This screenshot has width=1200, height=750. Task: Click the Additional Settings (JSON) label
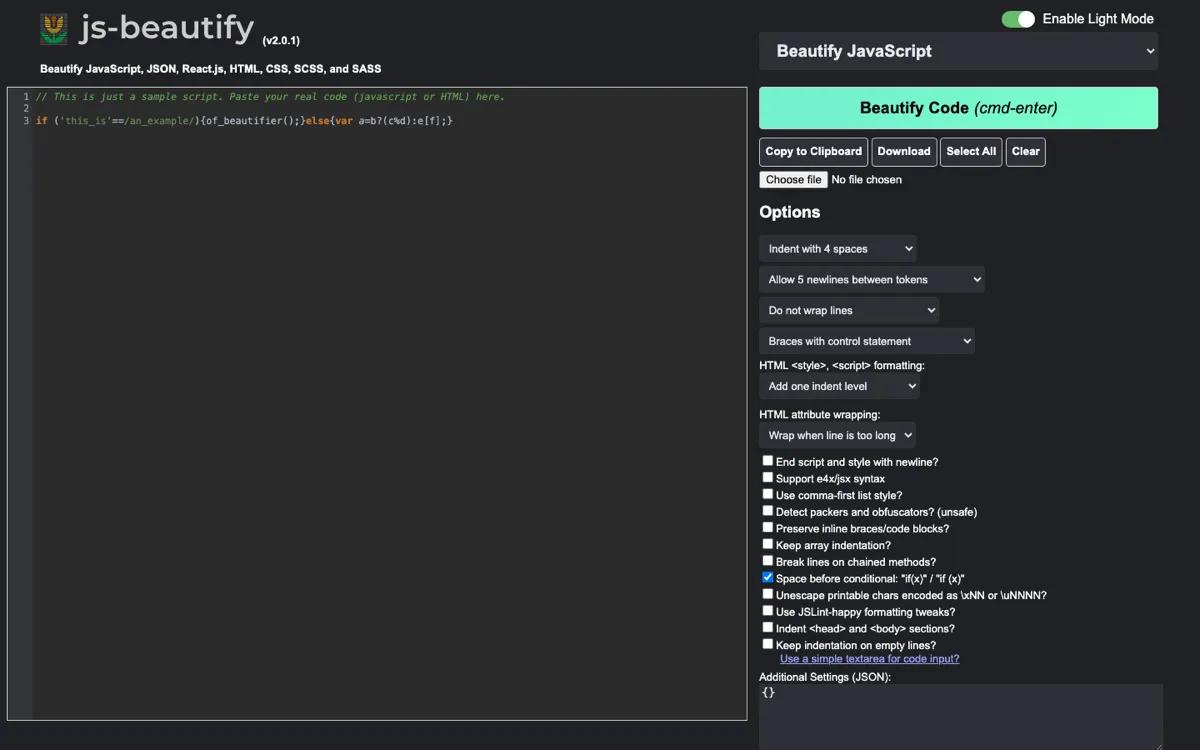[x=825, y=677]
